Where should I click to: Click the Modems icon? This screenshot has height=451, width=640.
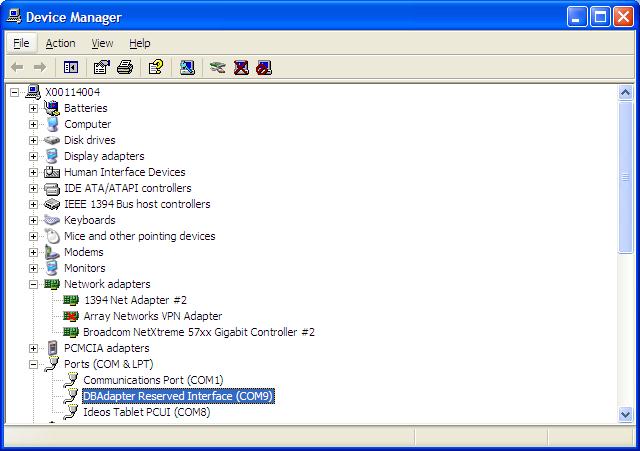[52, 252]
